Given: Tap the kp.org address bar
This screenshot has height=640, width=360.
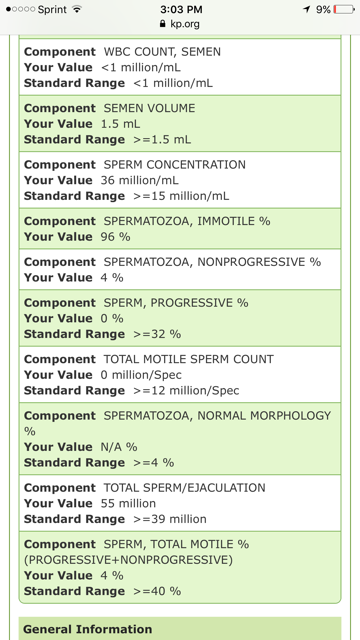Looking at the screenshot, I should (x=180, y=24).
